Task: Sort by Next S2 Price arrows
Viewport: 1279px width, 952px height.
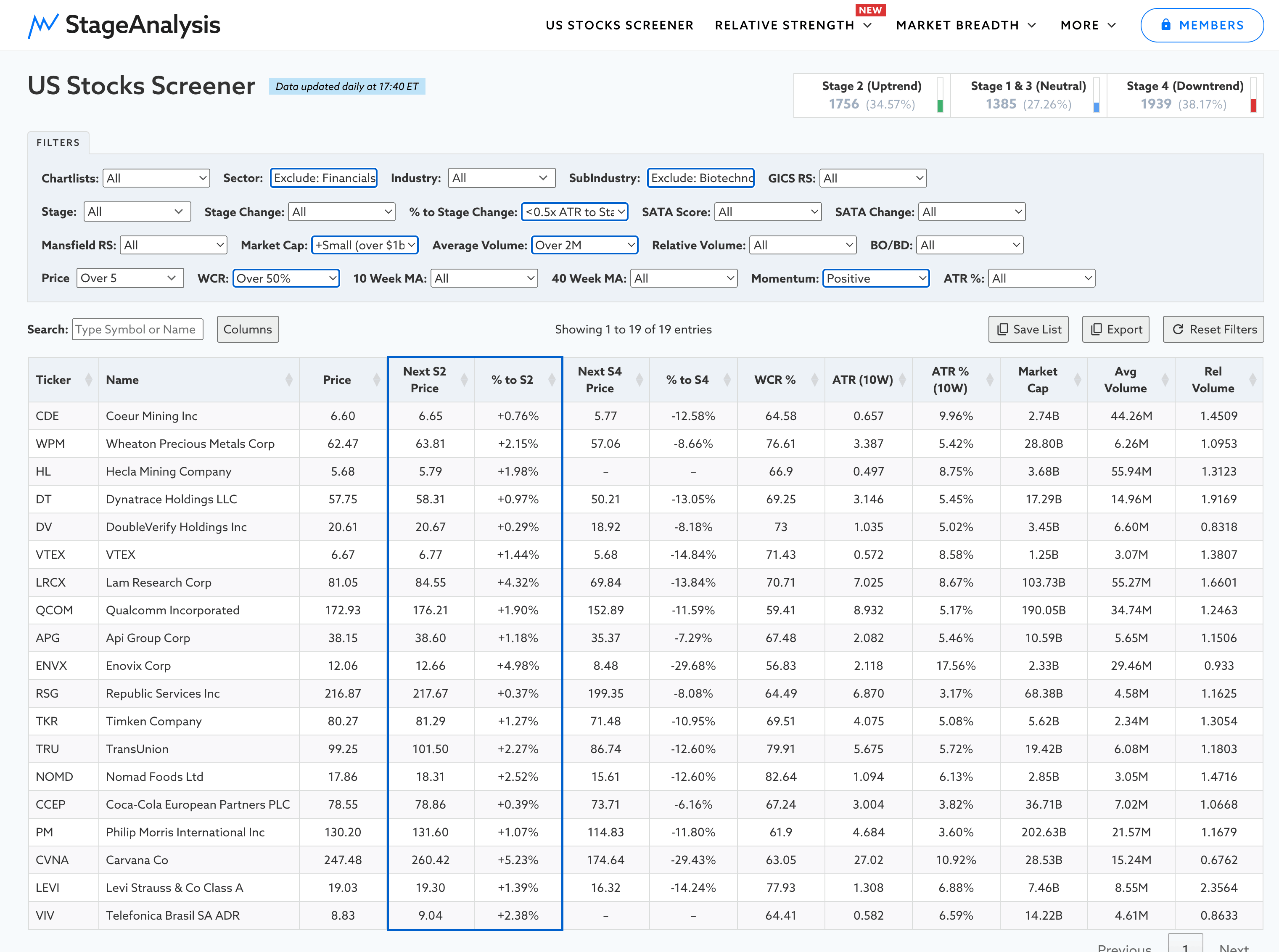Action: coord(464,380)
